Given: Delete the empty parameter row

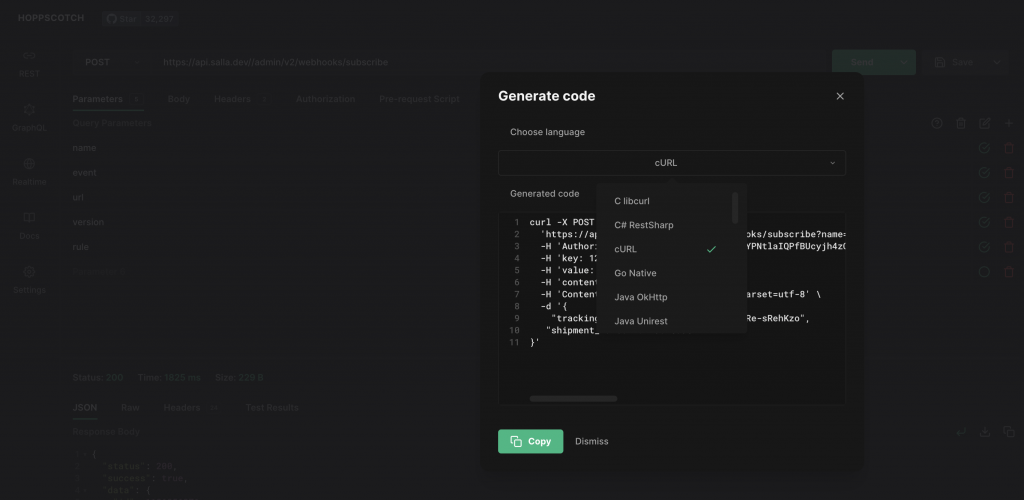Looking at the screenshot, I should 1009,272.
